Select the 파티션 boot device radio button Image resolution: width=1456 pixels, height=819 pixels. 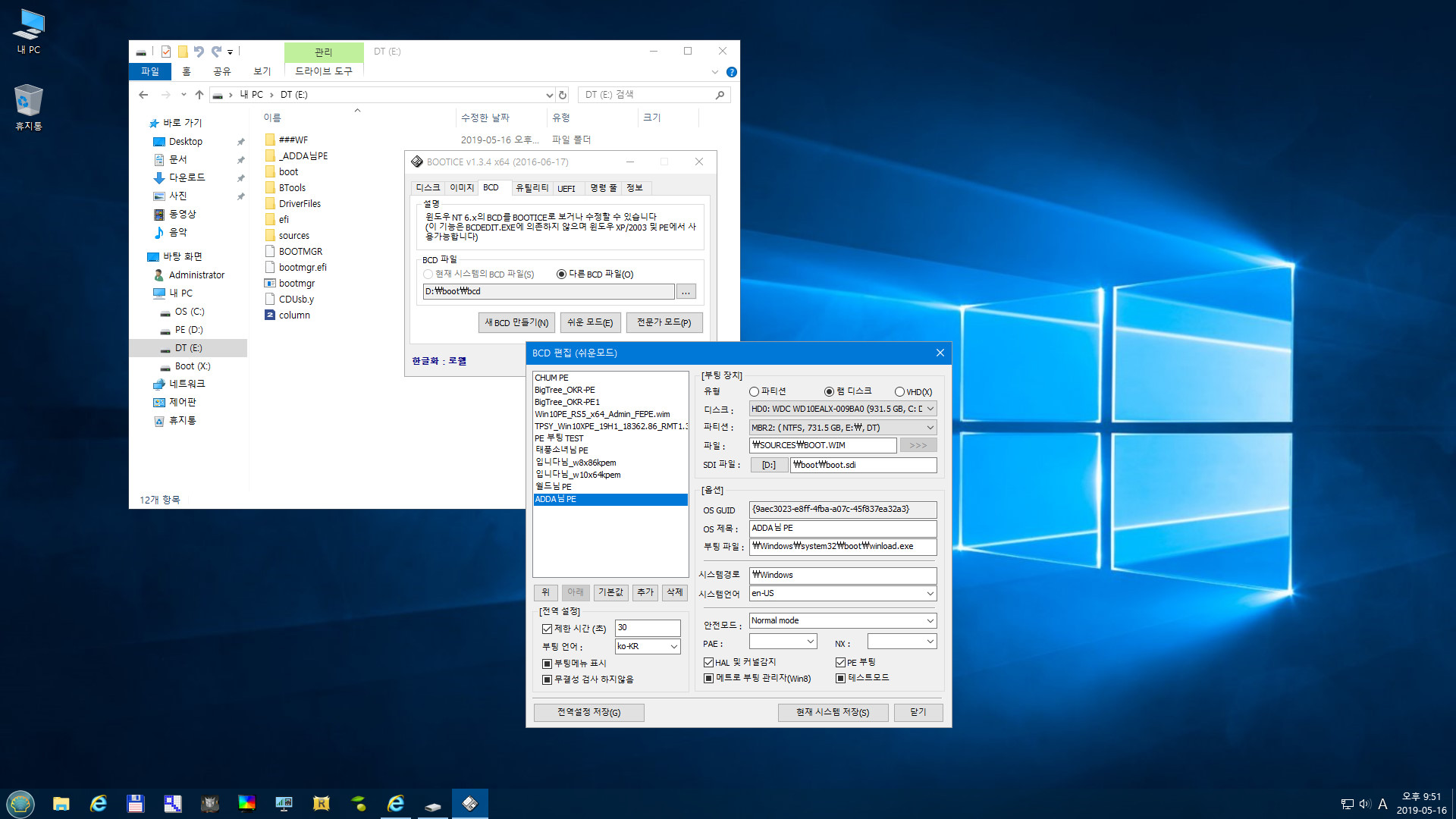pos(754,392)
